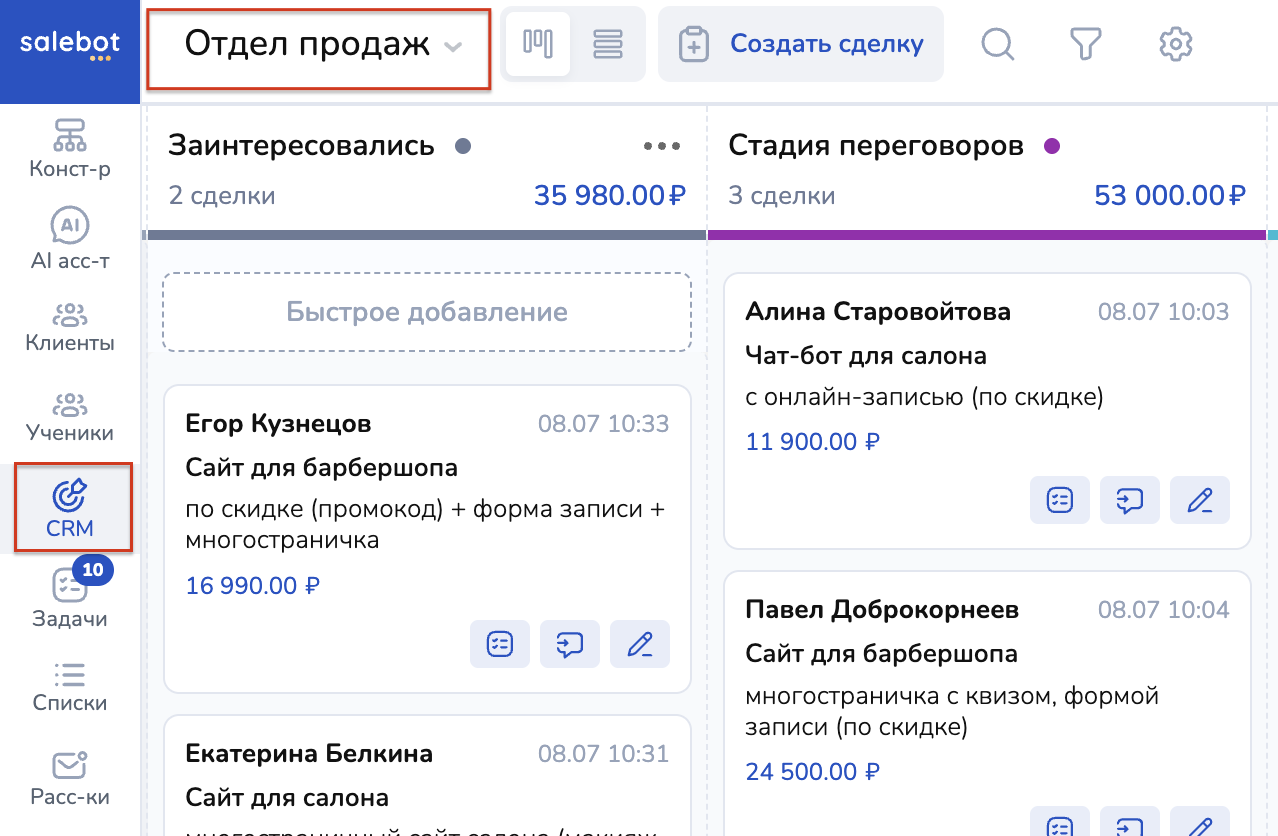This screenshot has height=836, width=1278.
Task: Open Конструктор section in sidebar
Action: point(70,148)
